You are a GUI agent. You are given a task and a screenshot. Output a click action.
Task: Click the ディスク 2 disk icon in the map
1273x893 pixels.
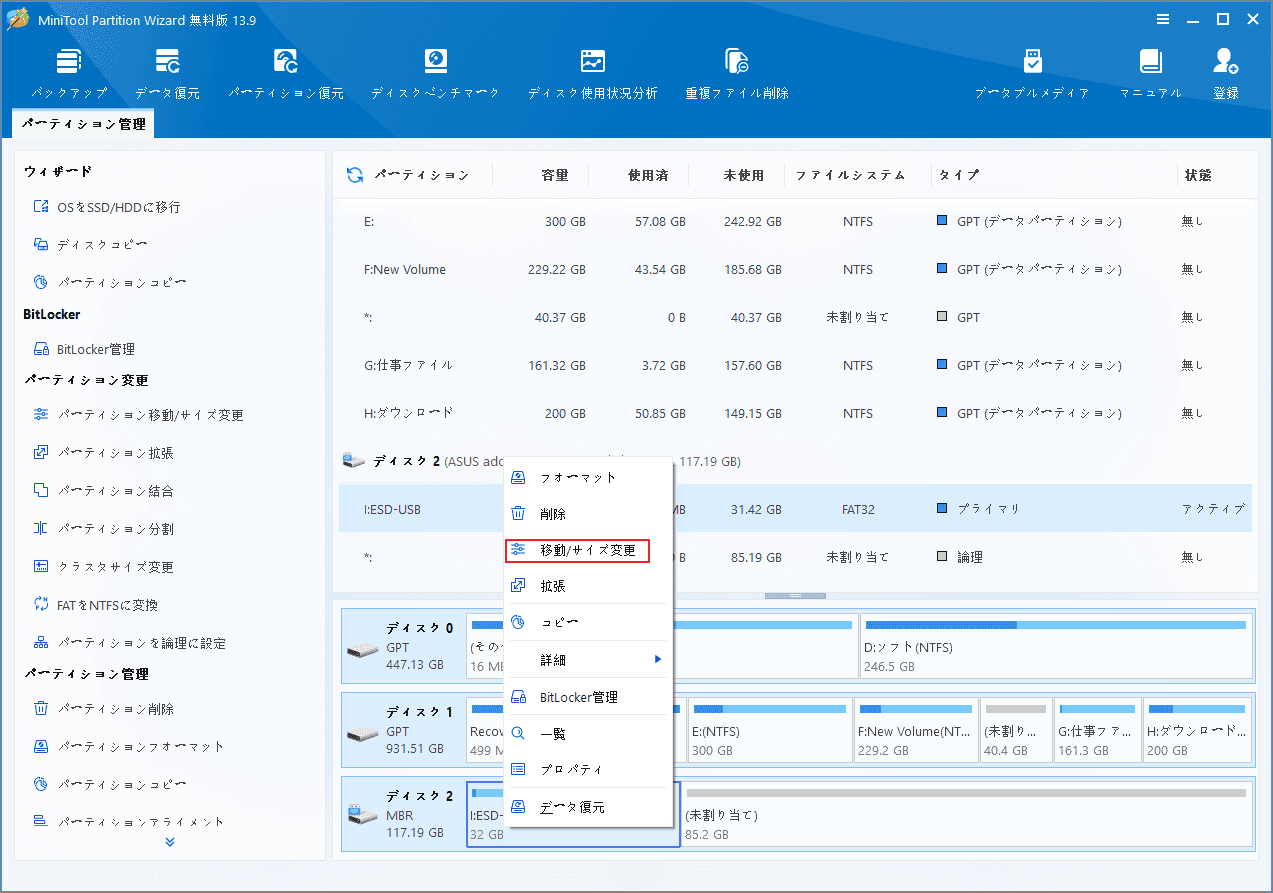pos(362,817)
